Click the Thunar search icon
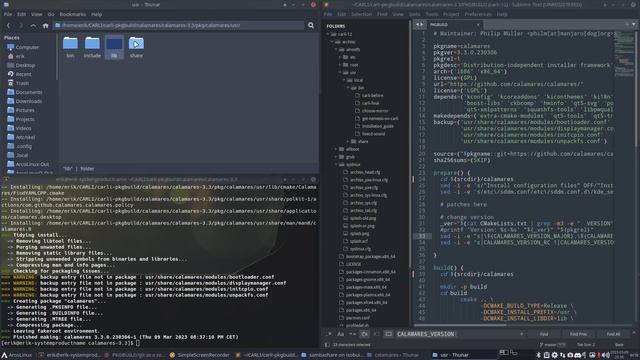Screen dimensions: 640x360 click(311, 25)
